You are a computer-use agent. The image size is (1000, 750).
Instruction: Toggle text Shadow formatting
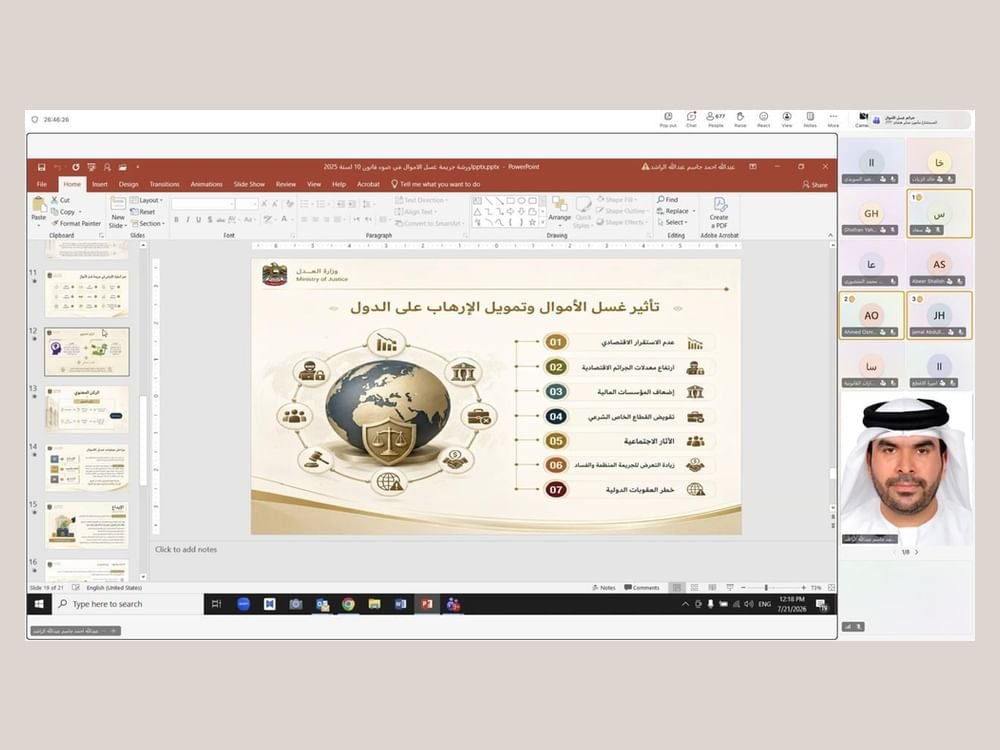pos(210,219)
